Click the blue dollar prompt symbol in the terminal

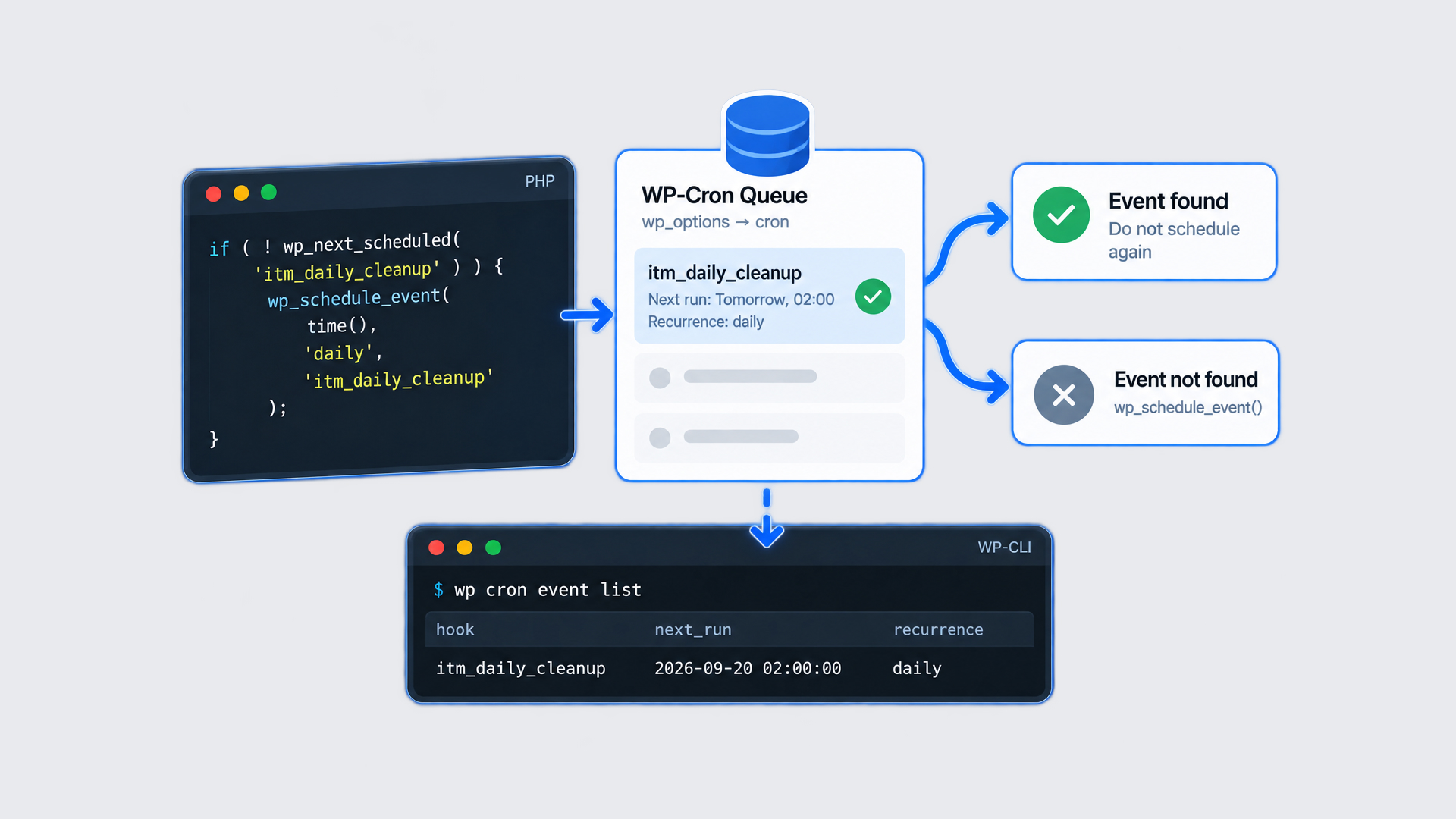tap(438, 589)
